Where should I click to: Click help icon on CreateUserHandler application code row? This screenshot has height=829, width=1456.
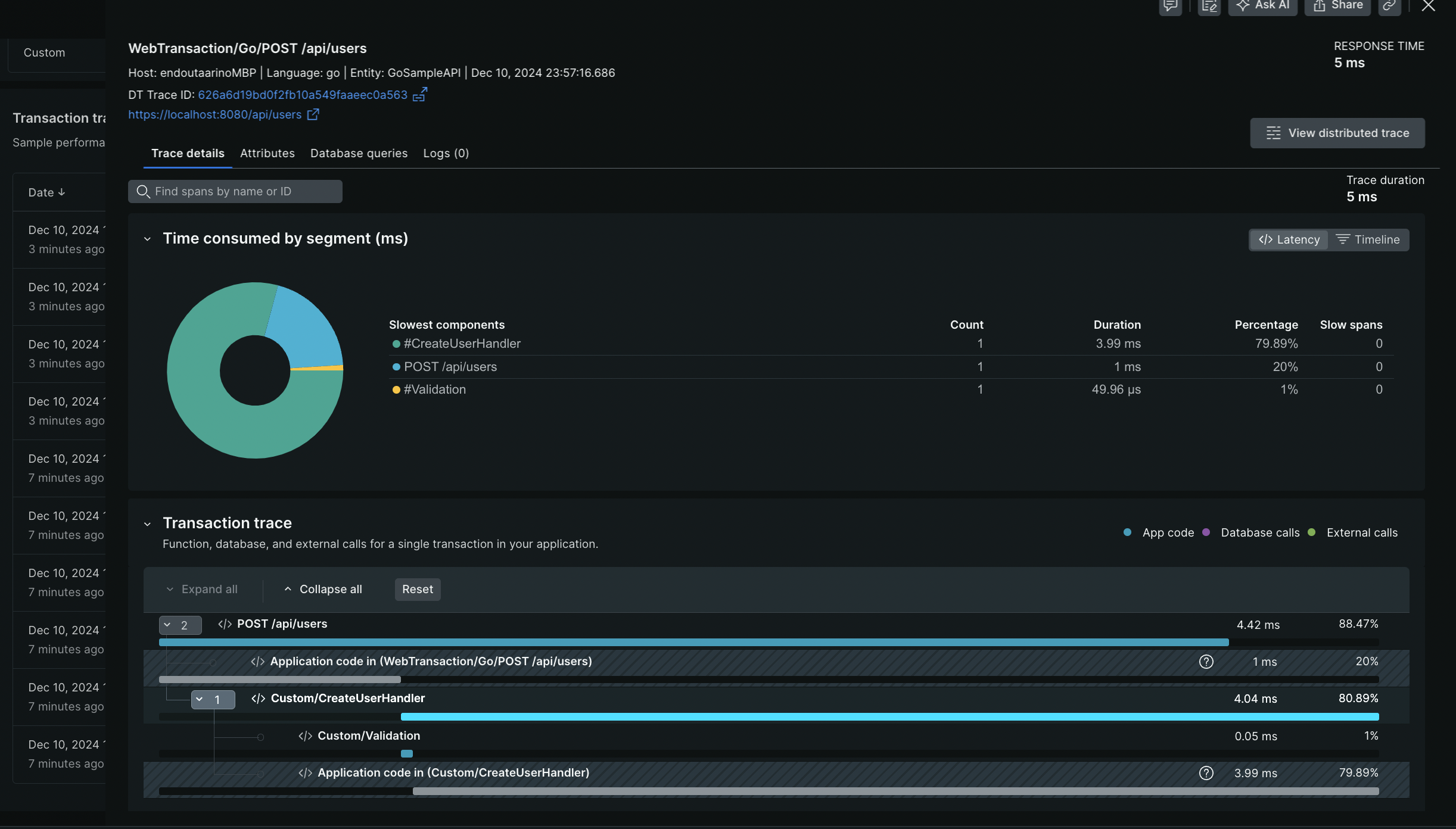[x=1206, y=773]
